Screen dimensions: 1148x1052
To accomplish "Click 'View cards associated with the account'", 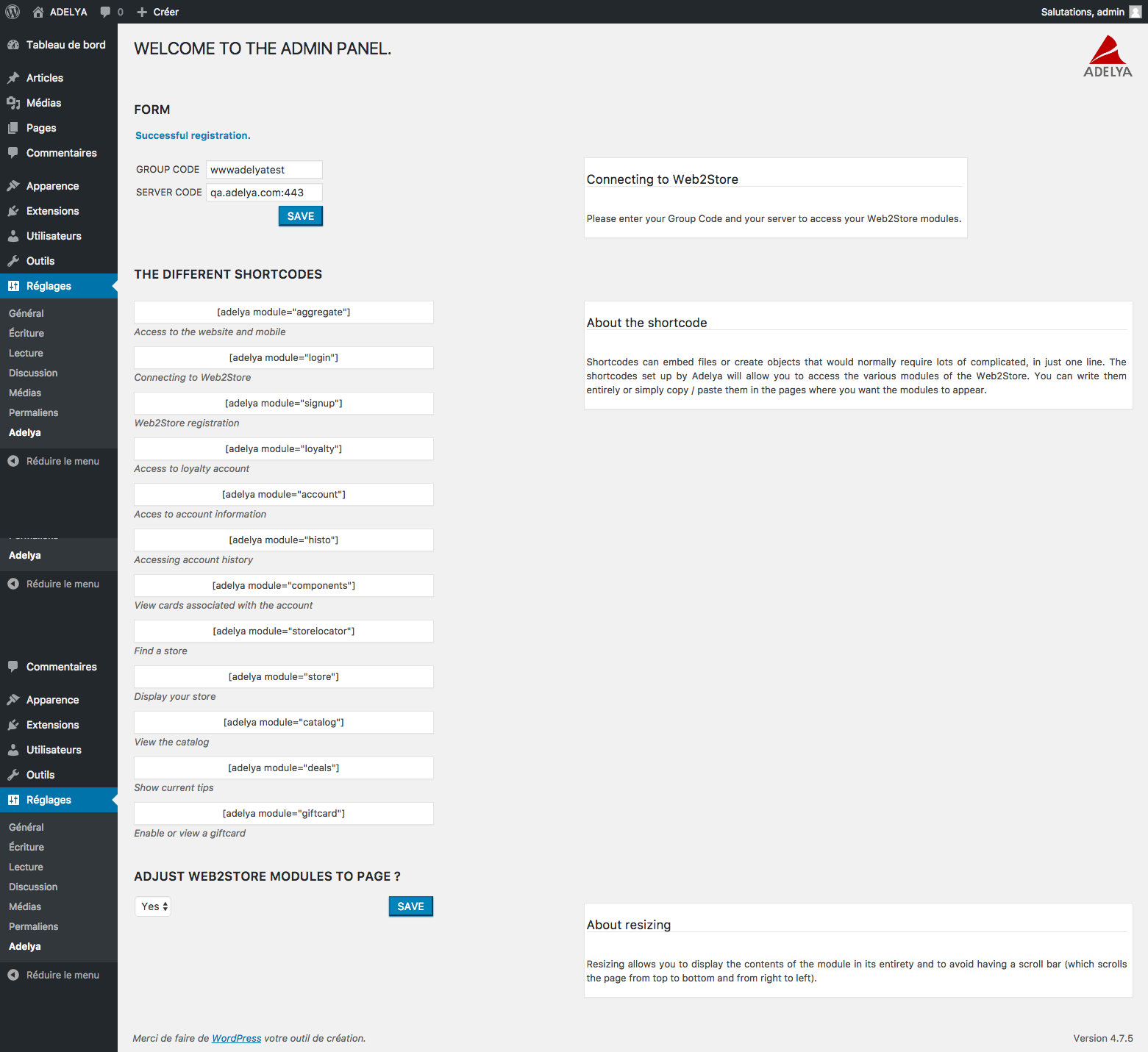I will coord(224,605).
